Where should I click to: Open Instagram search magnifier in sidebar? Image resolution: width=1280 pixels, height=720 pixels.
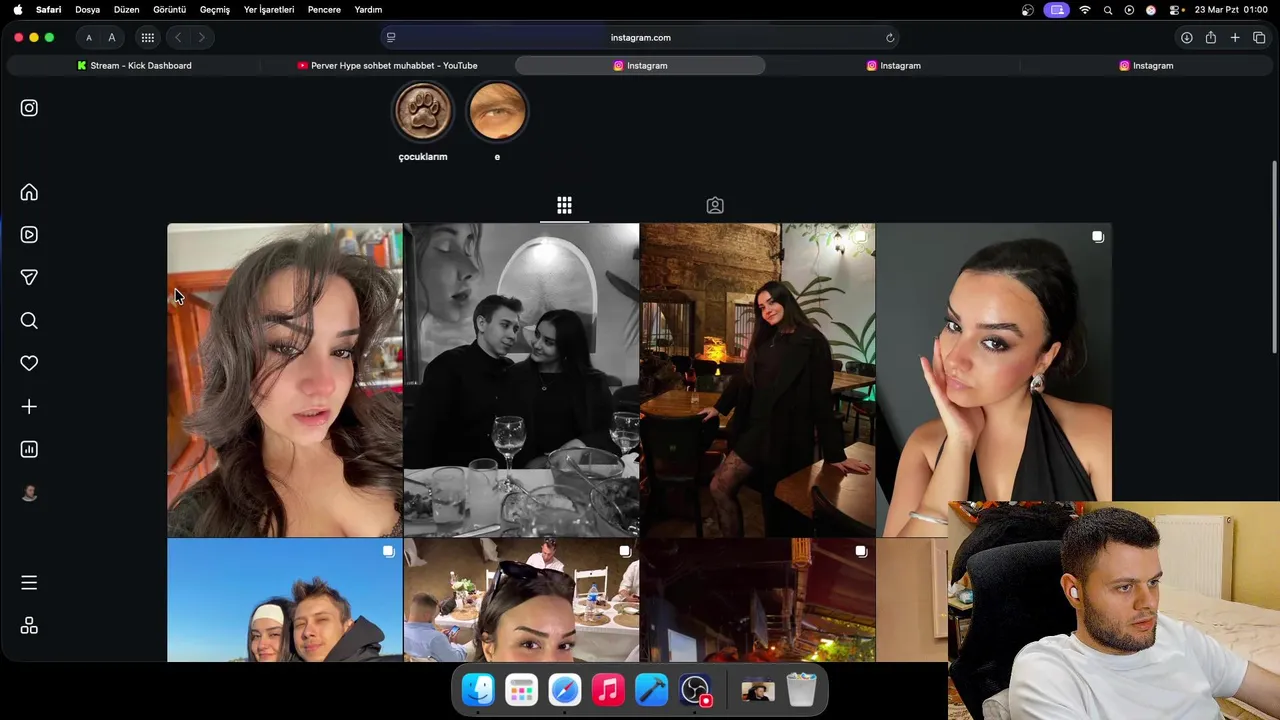[x=29, y=321]
